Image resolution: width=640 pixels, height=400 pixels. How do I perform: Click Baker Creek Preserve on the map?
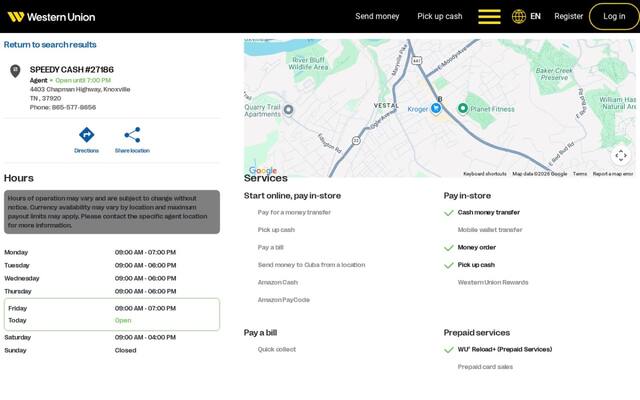click(554, 74)
